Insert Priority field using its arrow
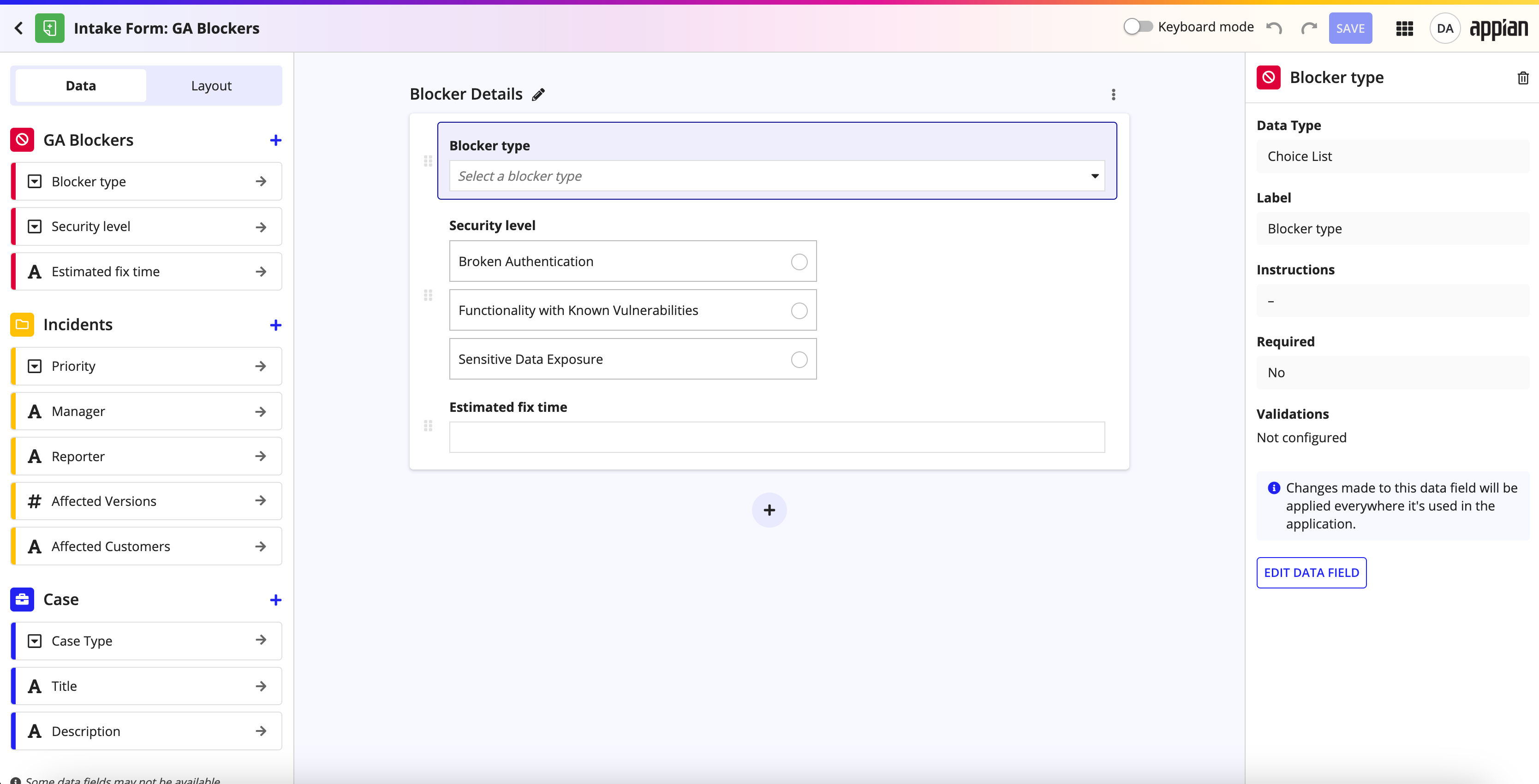 click(x=261, y=366)
